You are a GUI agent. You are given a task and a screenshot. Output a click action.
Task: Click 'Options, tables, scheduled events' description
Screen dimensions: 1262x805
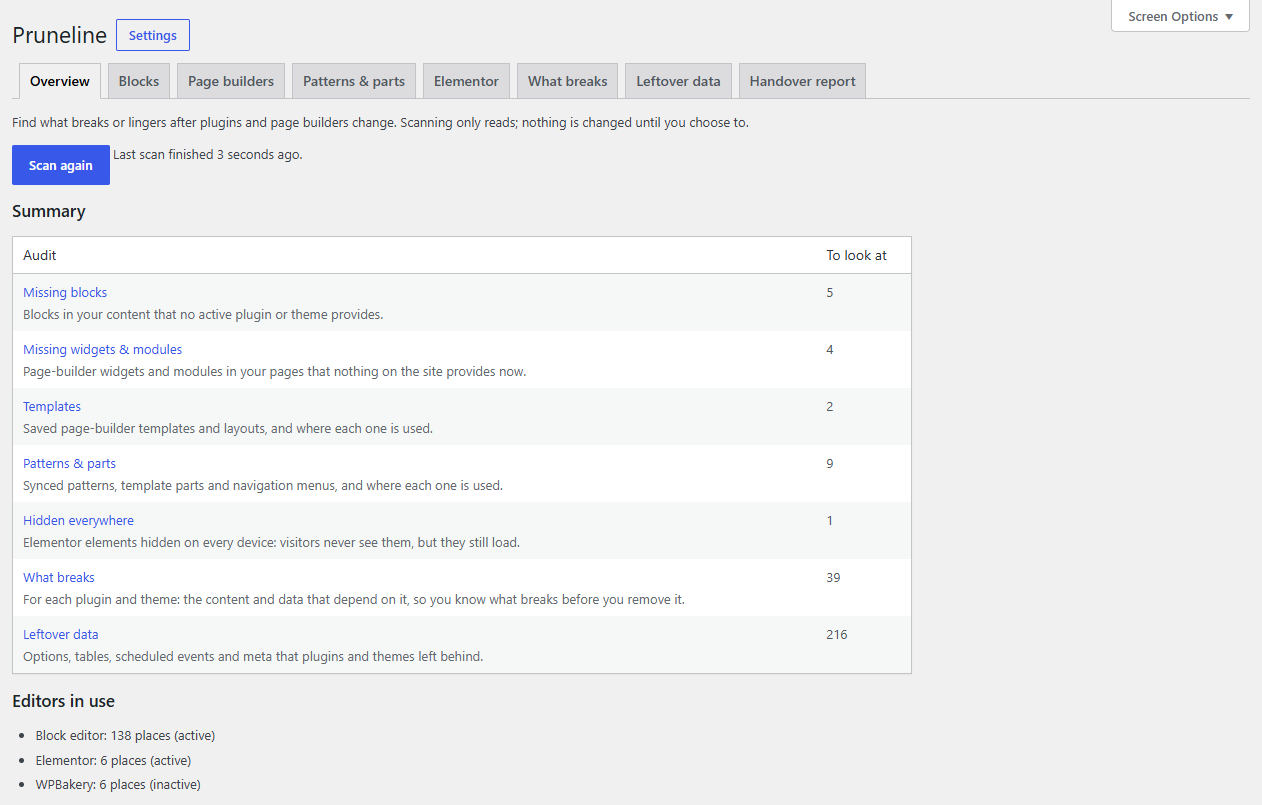pyautogui.click(x=253, y=656)
